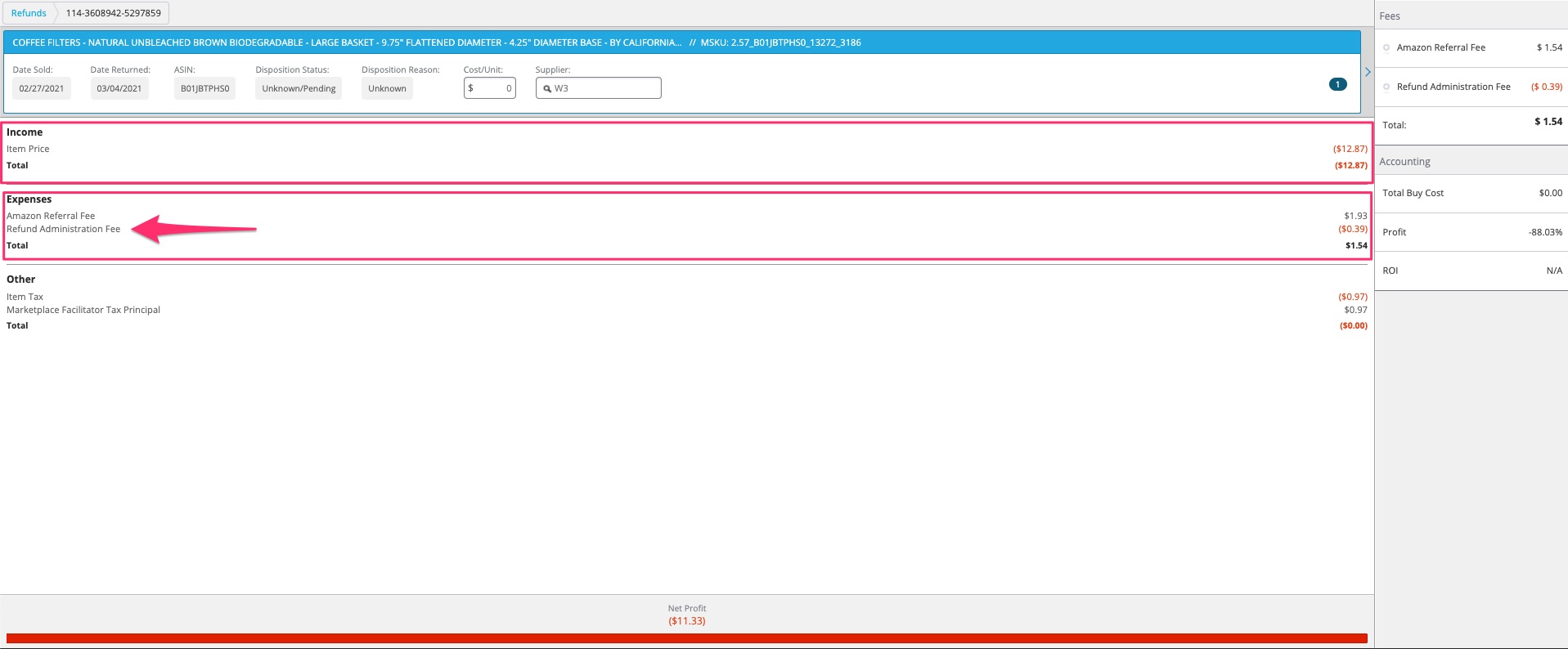Click ASIN value B01JBTPHS0
This screenshot has height=649, width=1568.
(204, 88)
